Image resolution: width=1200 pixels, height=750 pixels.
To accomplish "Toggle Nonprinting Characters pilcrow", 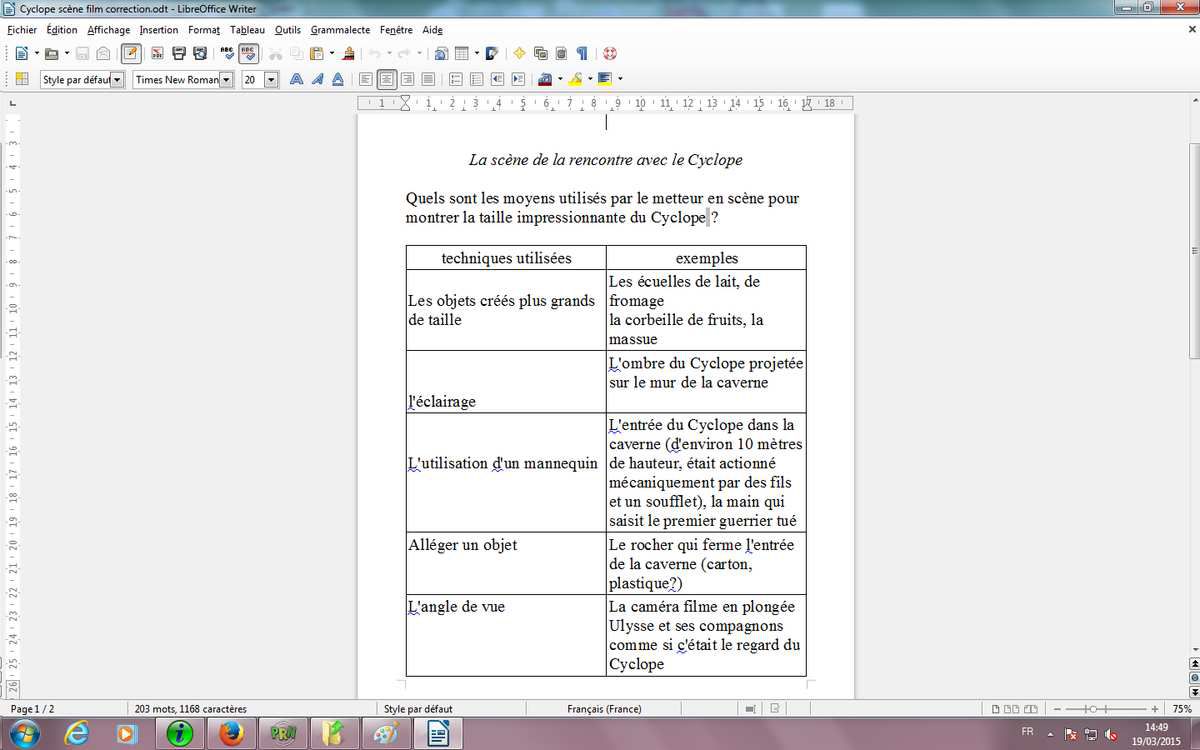I will (x=582, y=53).
